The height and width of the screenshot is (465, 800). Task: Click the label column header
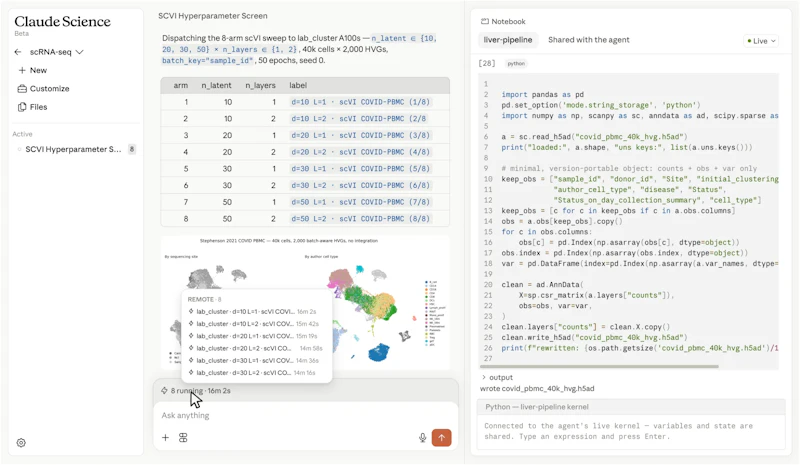coord(298,85)
